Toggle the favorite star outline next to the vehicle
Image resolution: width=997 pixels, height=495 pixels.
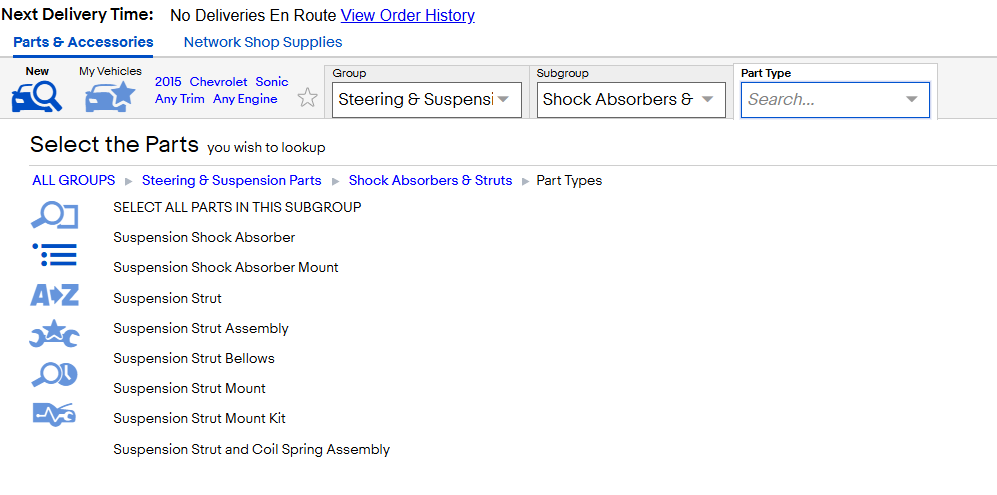pos(308,98)
